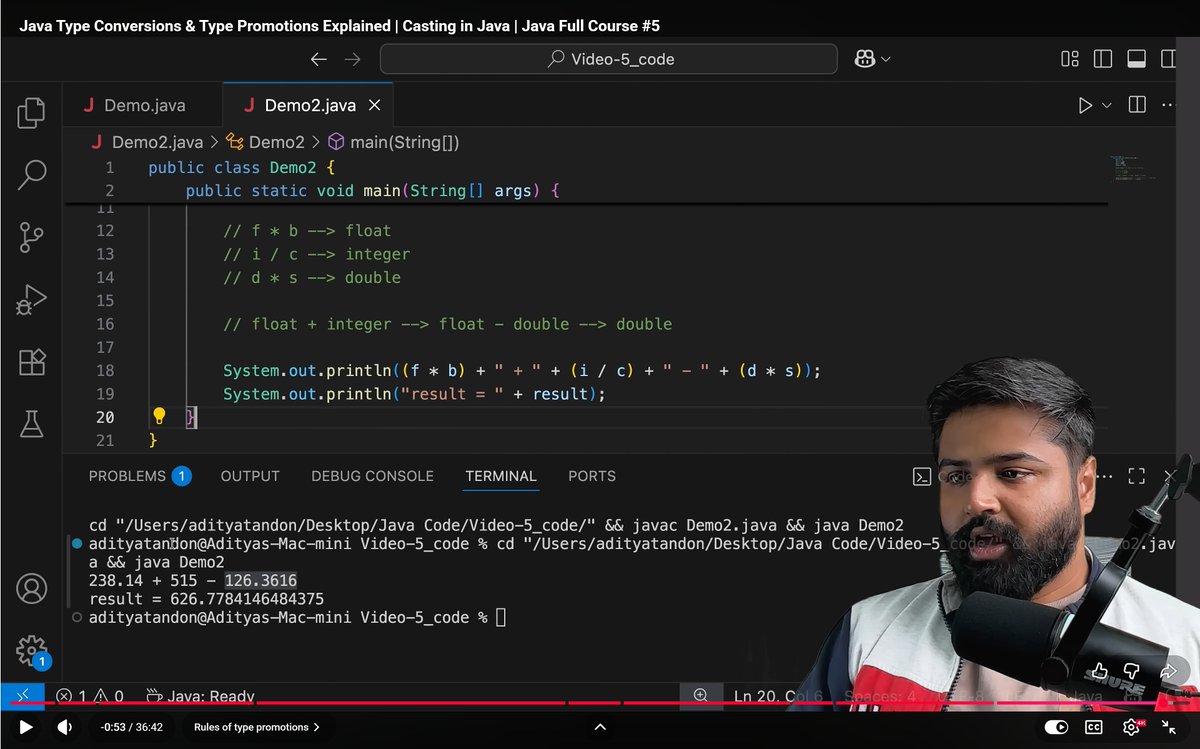1200x749 pixels.
Task: Select the Run and Debug icon
Action: click(x=31, y=300)
